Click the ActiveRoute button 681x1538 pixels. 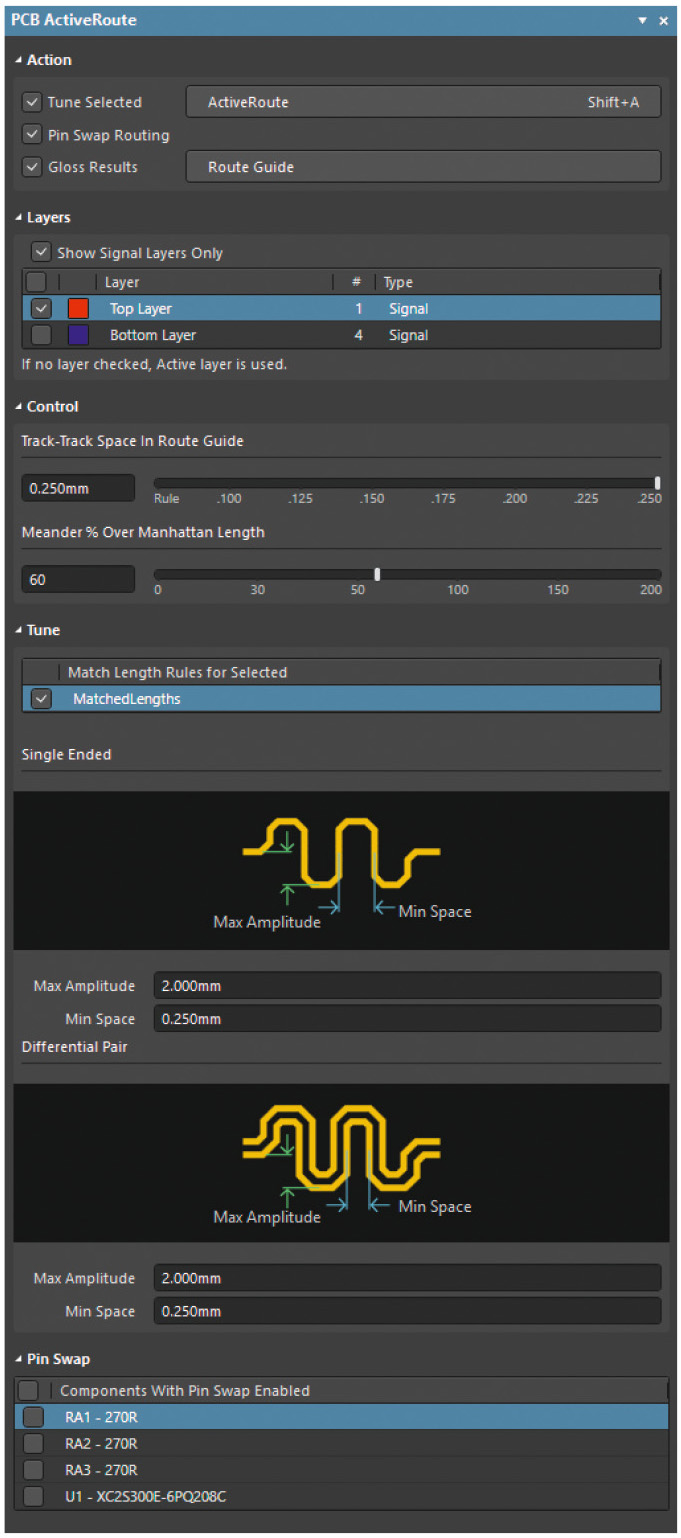(x=423, y=102)
